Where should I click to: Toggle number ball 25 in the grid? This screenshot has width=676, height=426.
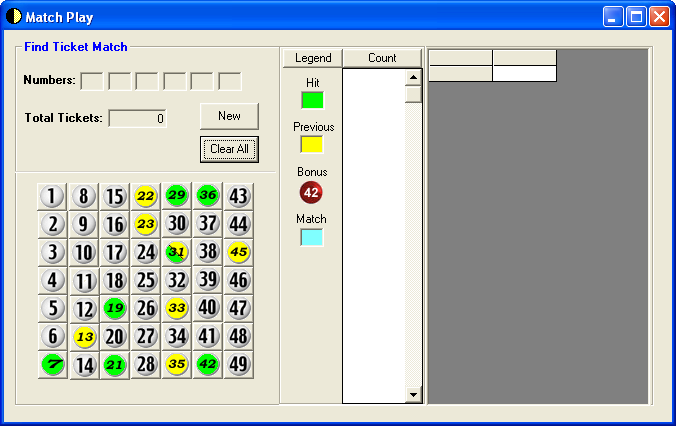click(146, 280)
